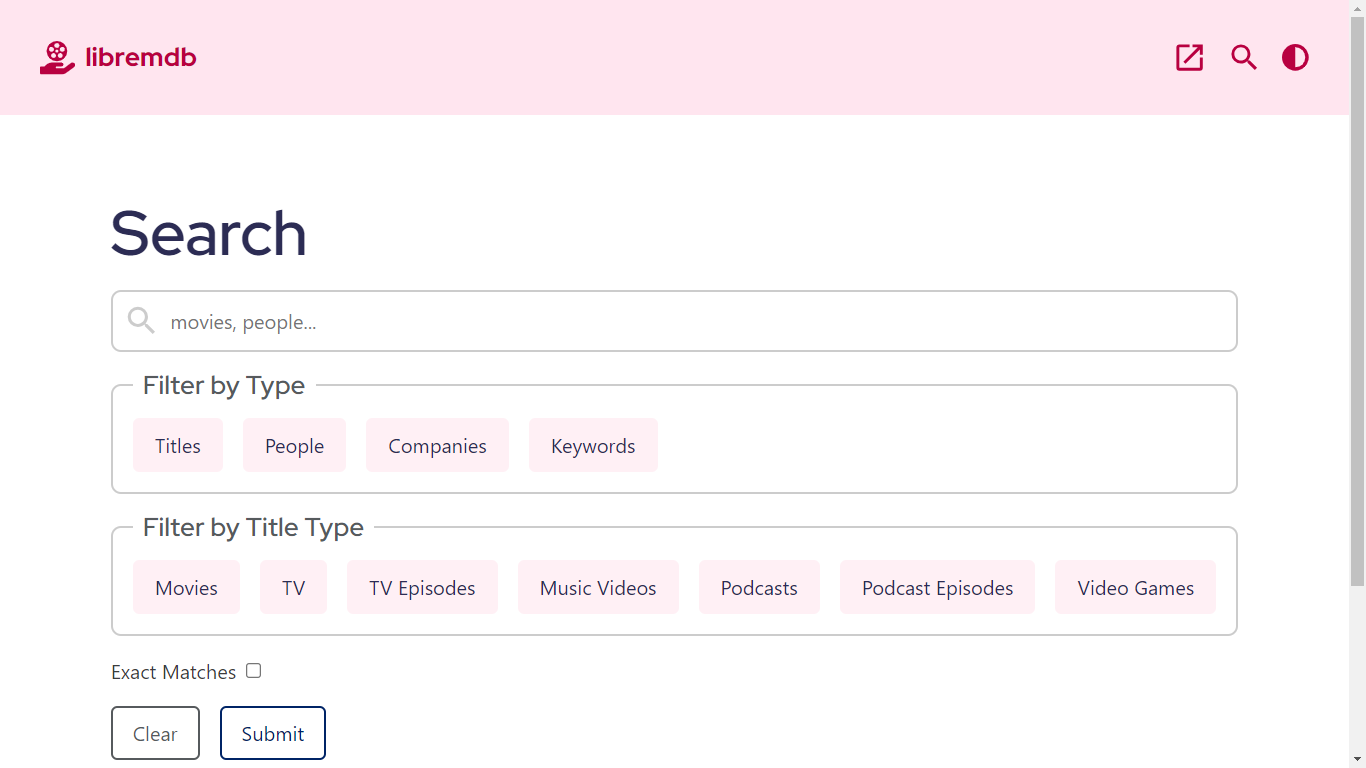The height and width of the screenshot is (768, 1366).
Task: Open the external link icon in header
Action: tap(1189, 58)
